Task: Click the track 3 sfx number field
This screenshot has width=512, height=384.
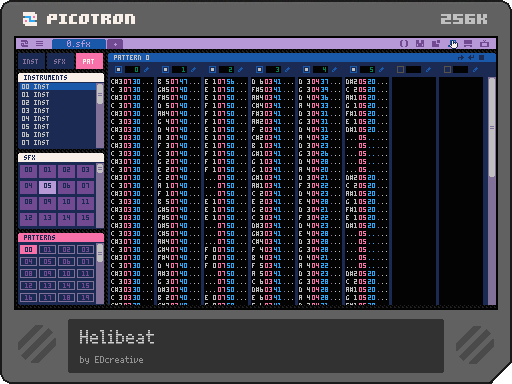Action: point(274,70)
